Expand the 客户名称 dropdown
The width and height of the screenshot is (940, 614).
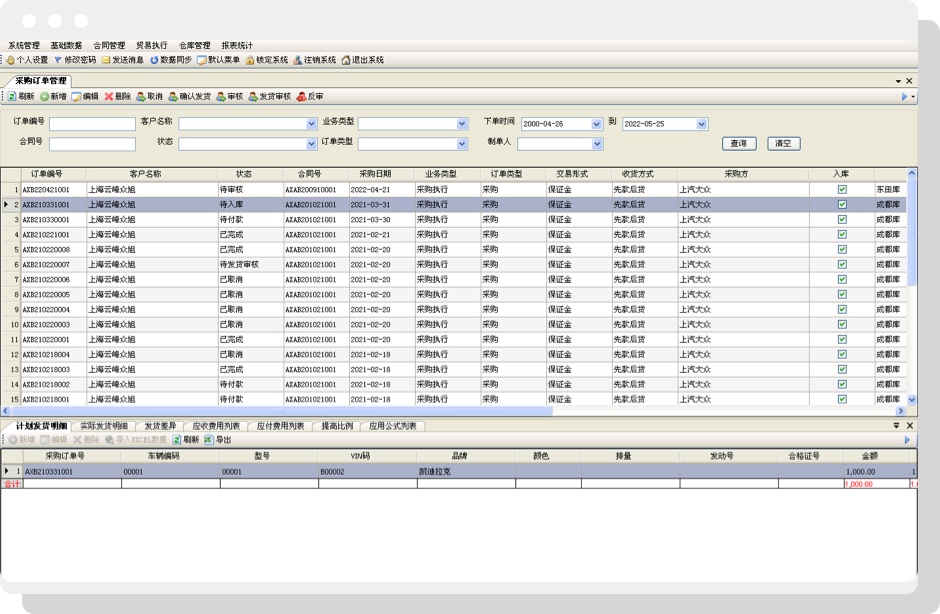[311, 124]
